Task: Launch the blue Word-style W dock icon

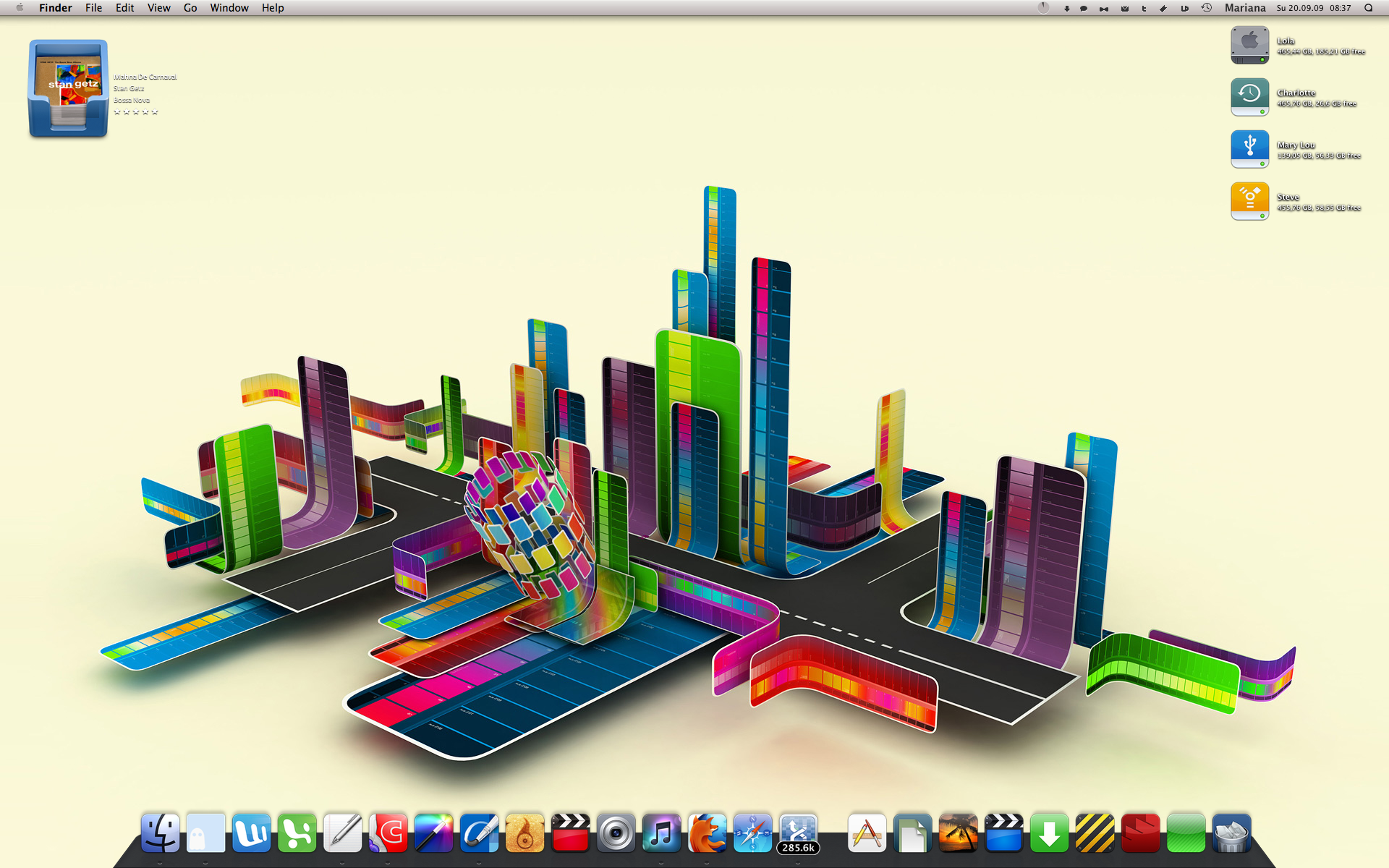Action: 251,833
